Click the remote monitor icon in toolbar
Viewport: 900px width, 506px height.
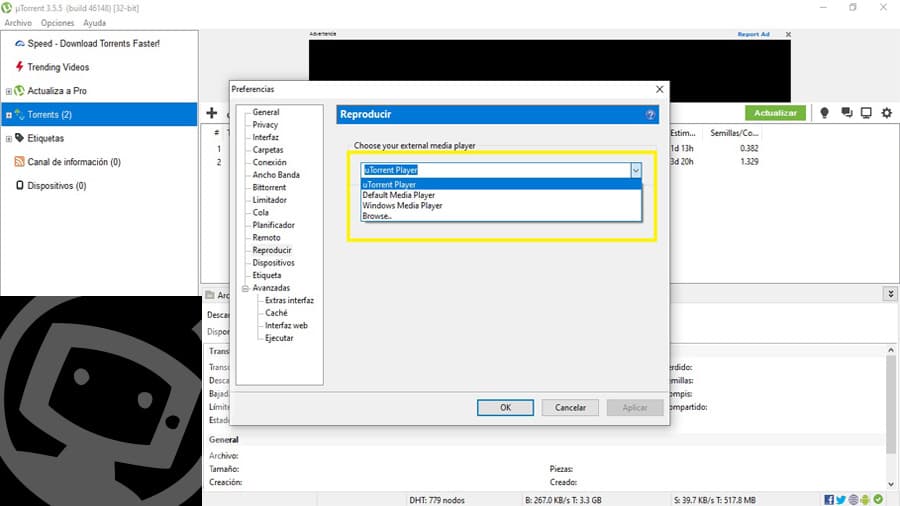pos(866,113)
